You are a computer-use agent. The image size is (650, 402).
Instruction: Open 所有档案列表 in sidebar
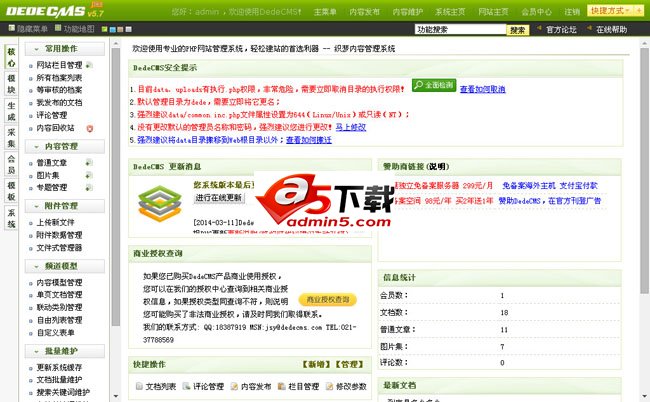[x=59, y=77]
